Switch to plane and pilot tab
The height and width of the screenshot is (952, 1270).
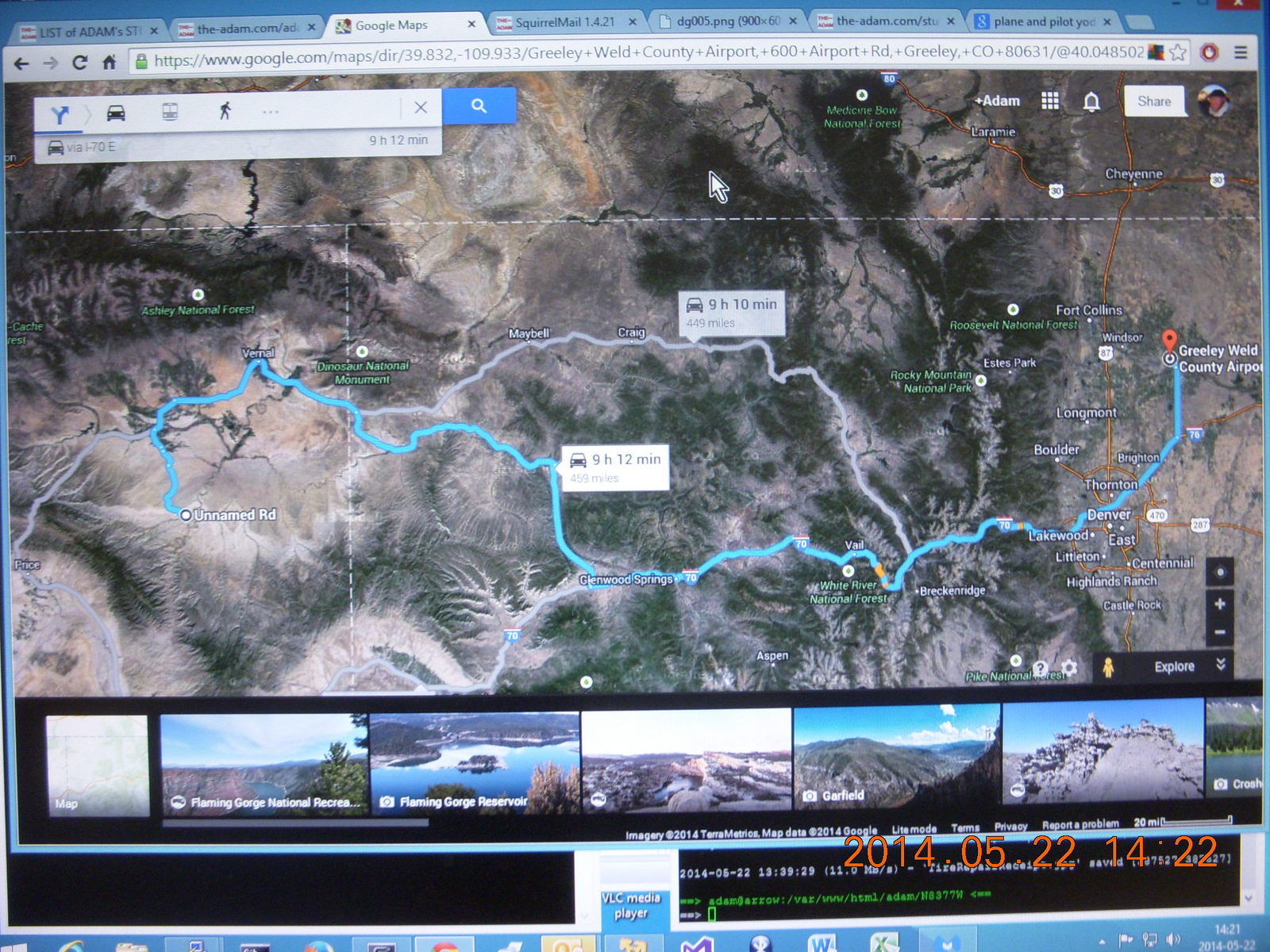tap(1044, 21)
